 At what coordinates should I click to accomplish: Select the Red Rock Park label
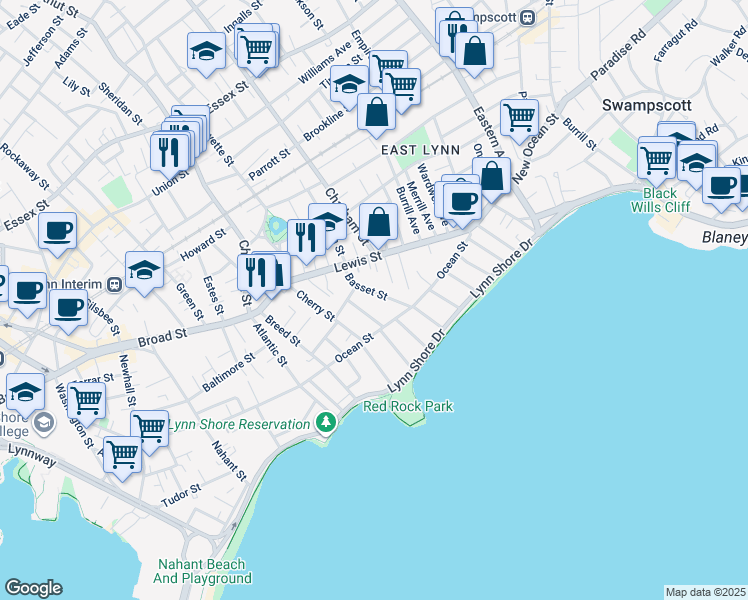click(408, 406)
